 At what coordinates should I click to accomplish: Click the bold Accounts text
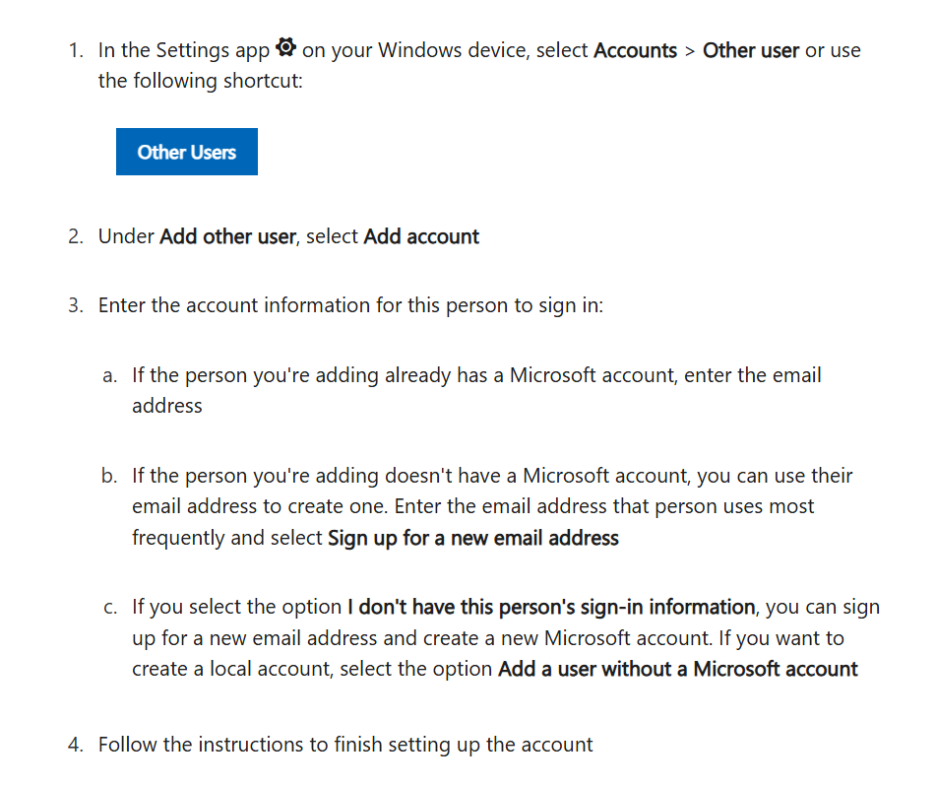[x=635, y=50]
